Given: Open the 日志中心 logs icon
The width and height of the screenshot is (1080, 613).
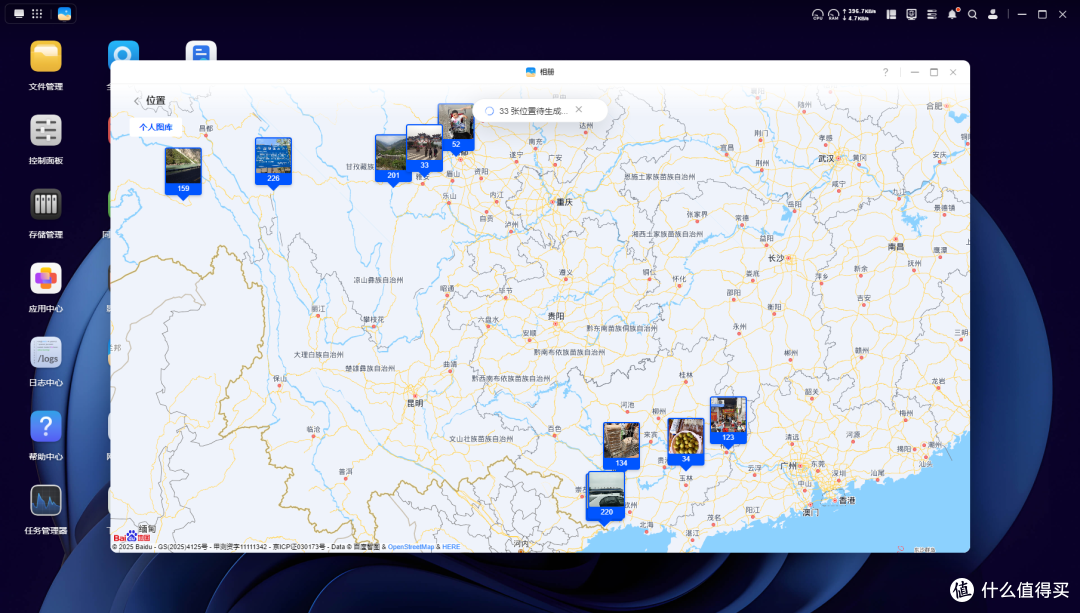Looking at the screenshot, I should point(45,353).
